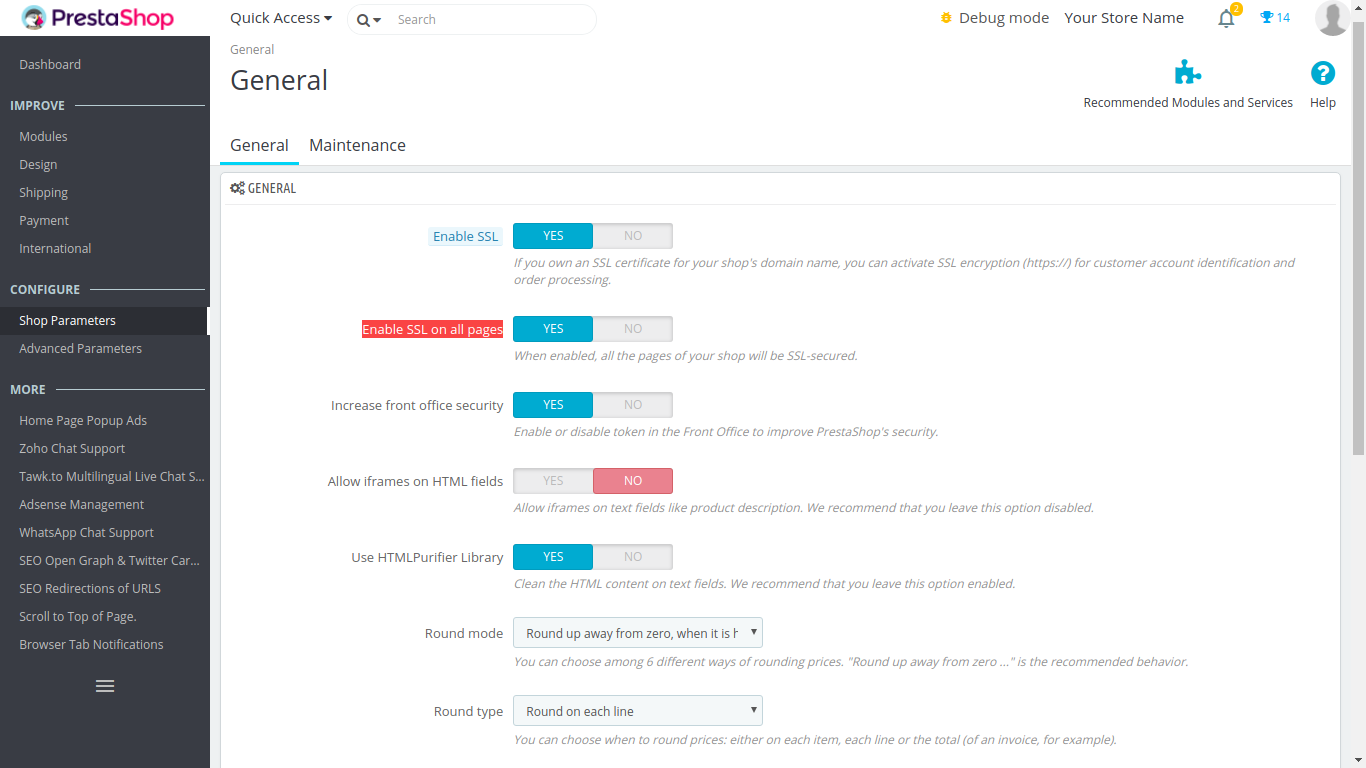The width and height of the screenshot is (1366, 768).
Task: Open the user avatar profile menu
Action: point(1332,18)
